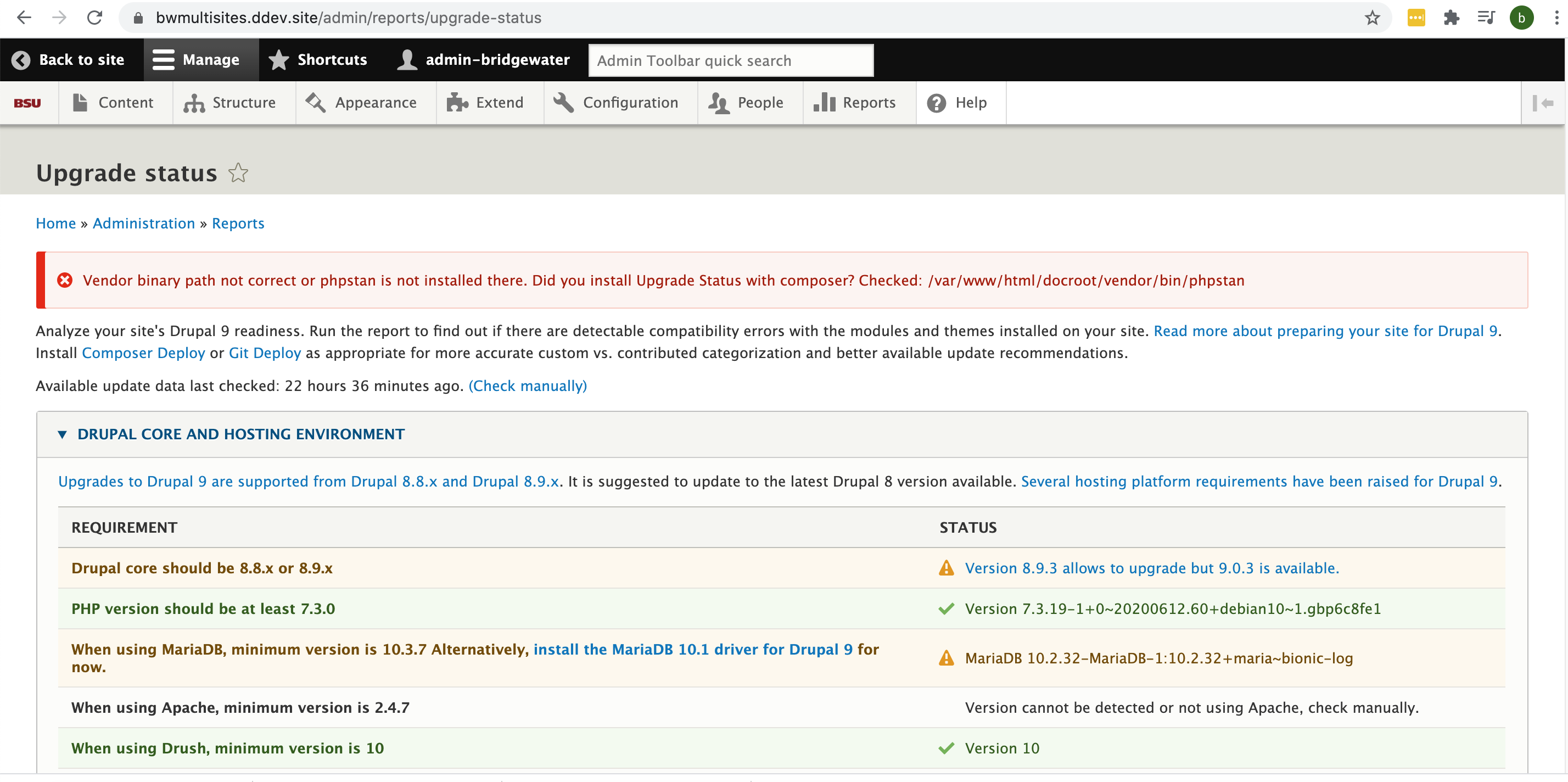The width and height of the screenshot is (1568, 782).
Task: Click the site lock icon in the address bar
Action: point(138,18)
